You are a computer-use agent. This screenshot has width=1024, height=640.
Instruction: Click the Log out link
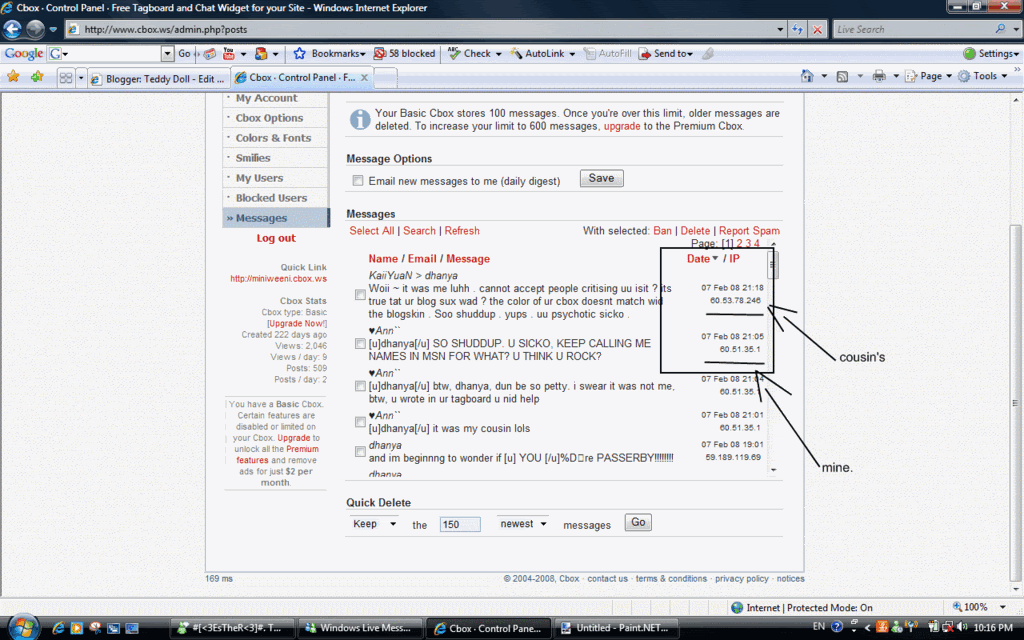(276, 238)
